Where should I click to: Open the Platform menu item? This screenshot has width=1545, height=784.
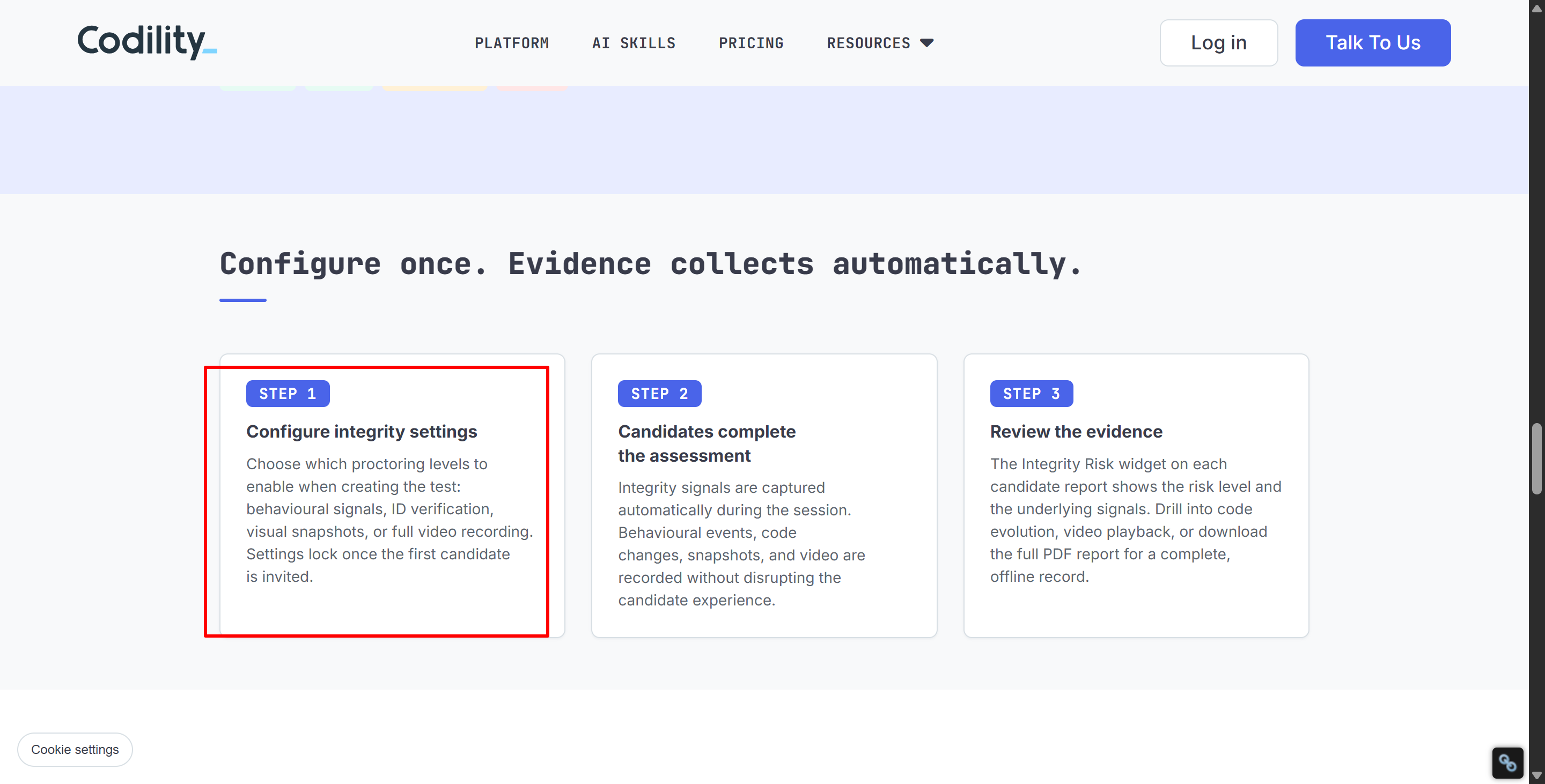pos(512,43)
